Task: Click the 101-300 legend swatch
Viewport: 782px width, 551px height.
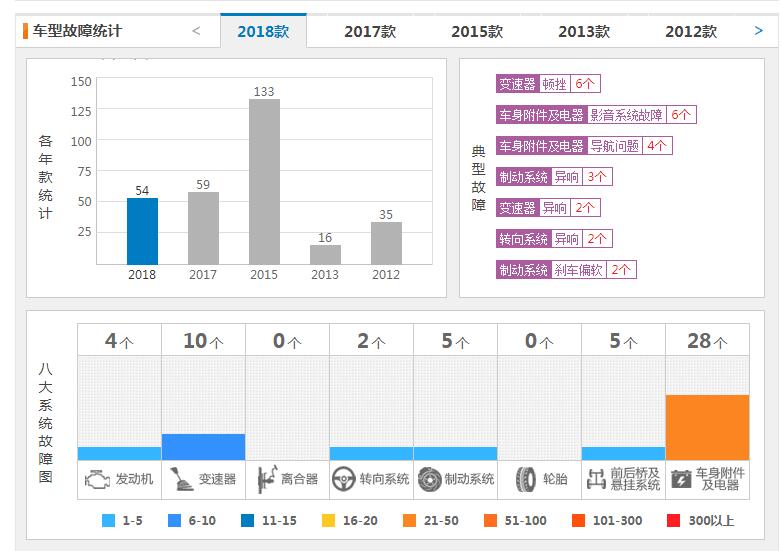Action: 579,521
